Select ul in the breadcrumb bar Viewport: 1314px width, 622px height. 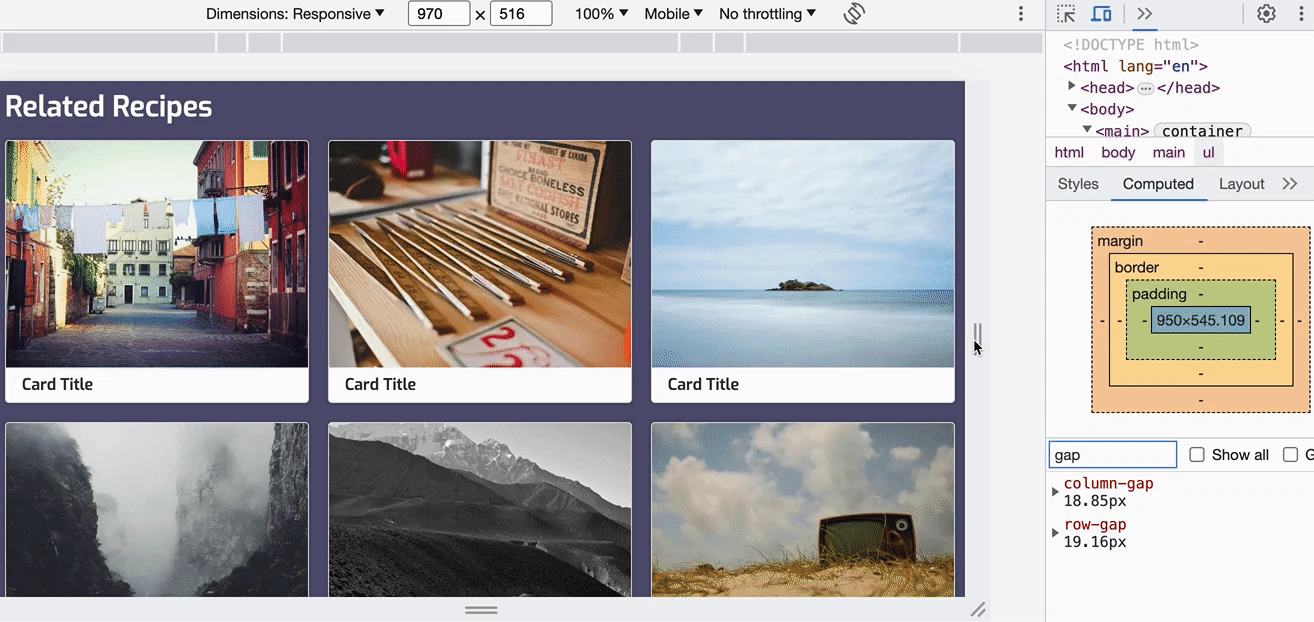click(1208, 153)
